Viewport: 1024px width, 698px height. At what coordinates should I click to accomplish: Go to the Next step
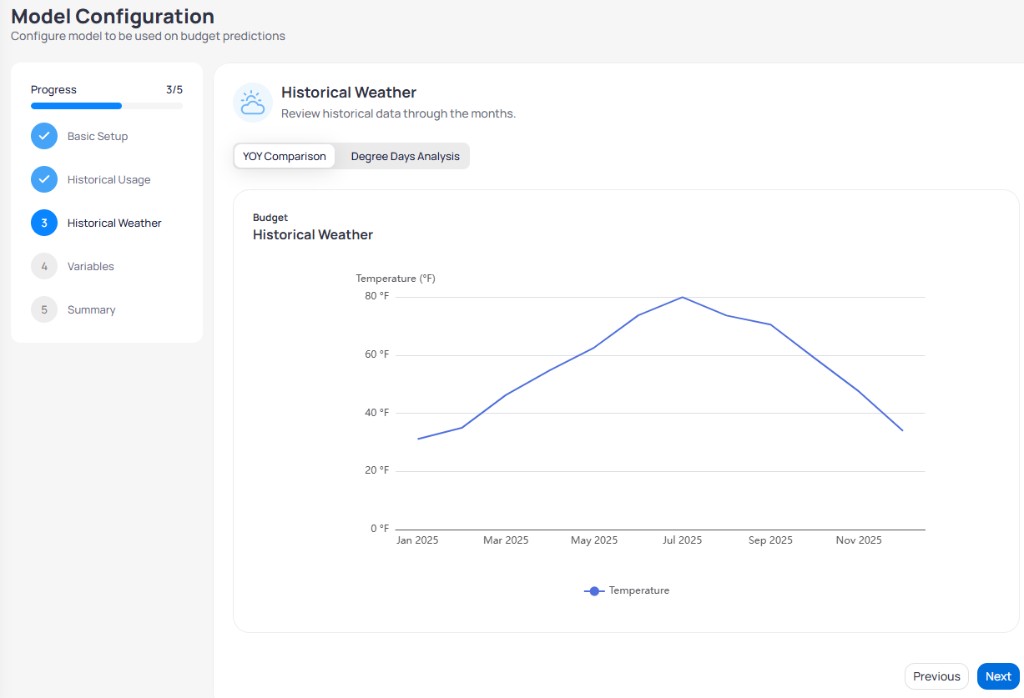pyautogui.click(x=998, y=676)
